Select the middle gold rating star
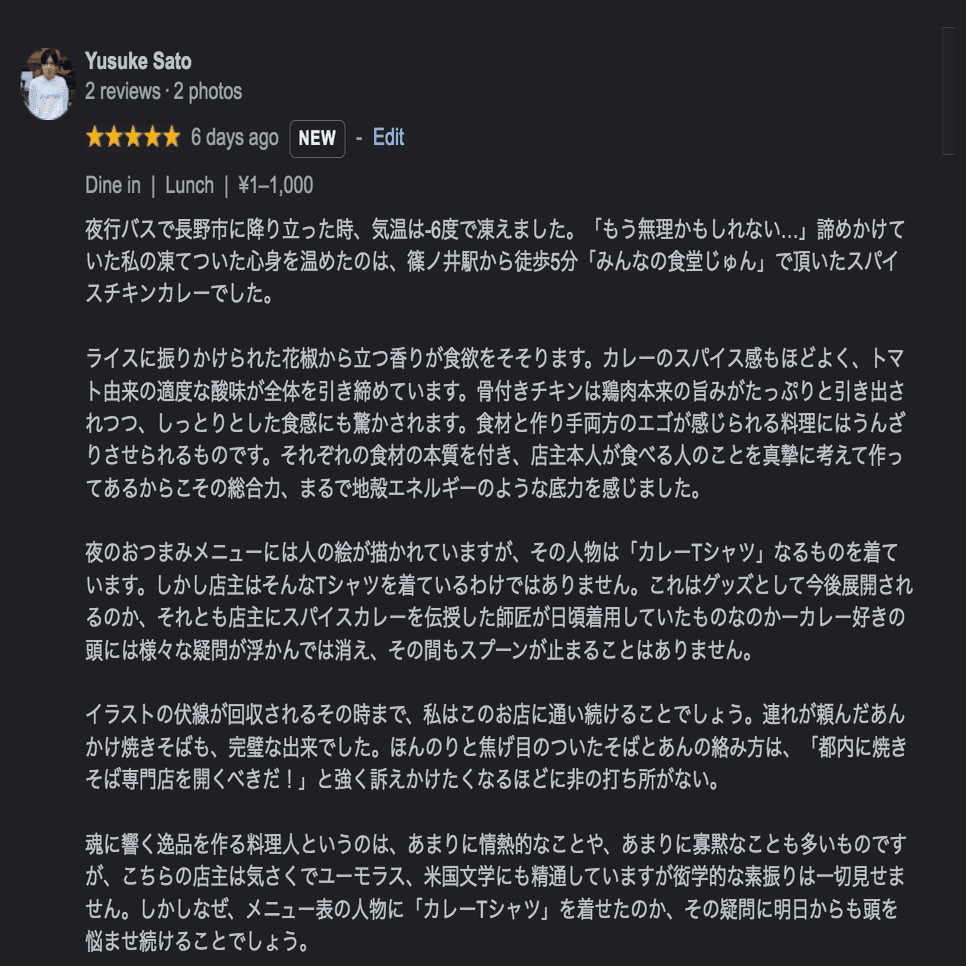The width and height of the screenshot is (966, 966). tap(133, 138)
